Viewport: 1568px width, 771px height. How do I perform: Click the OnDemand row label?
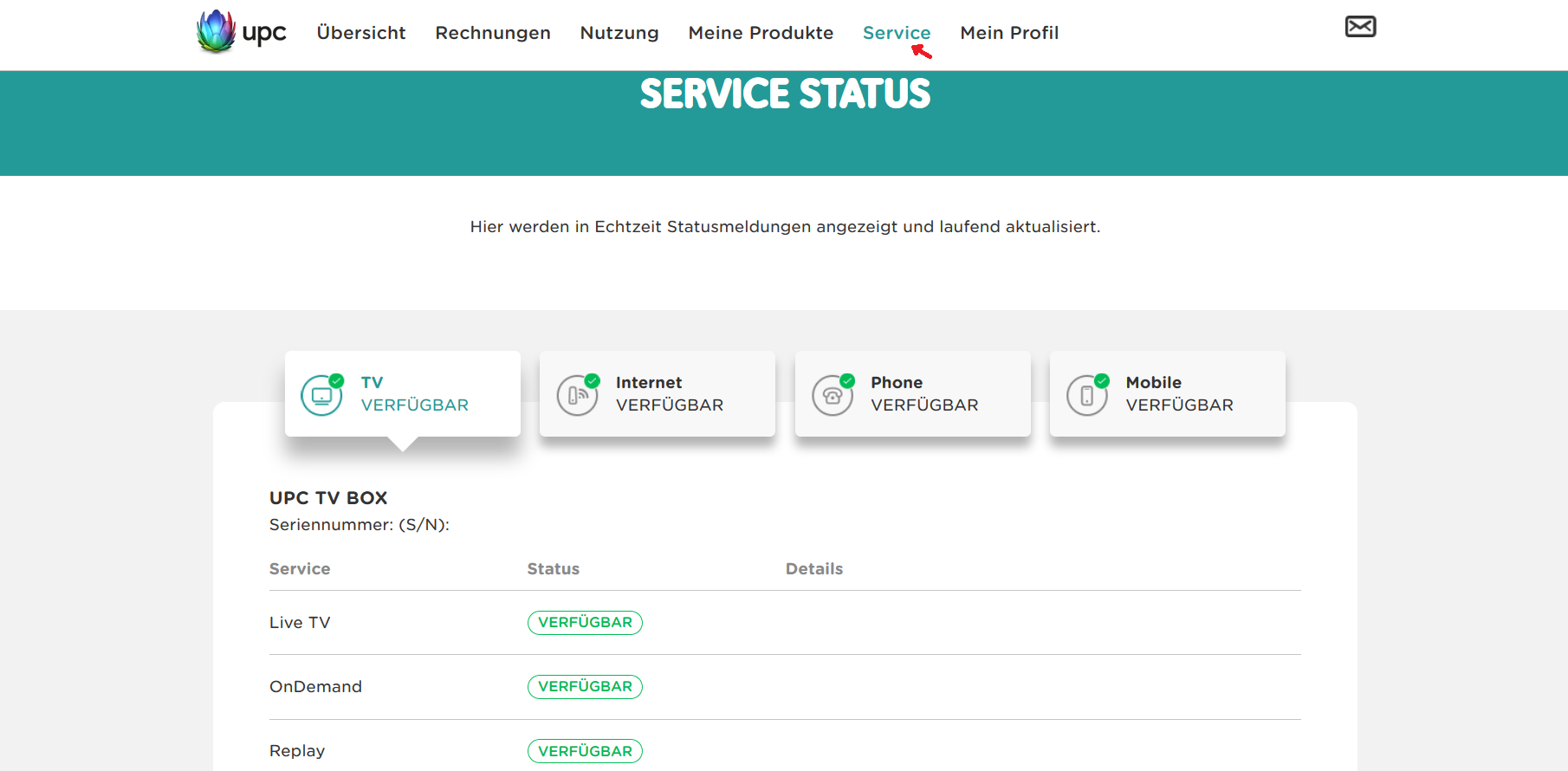315,687
